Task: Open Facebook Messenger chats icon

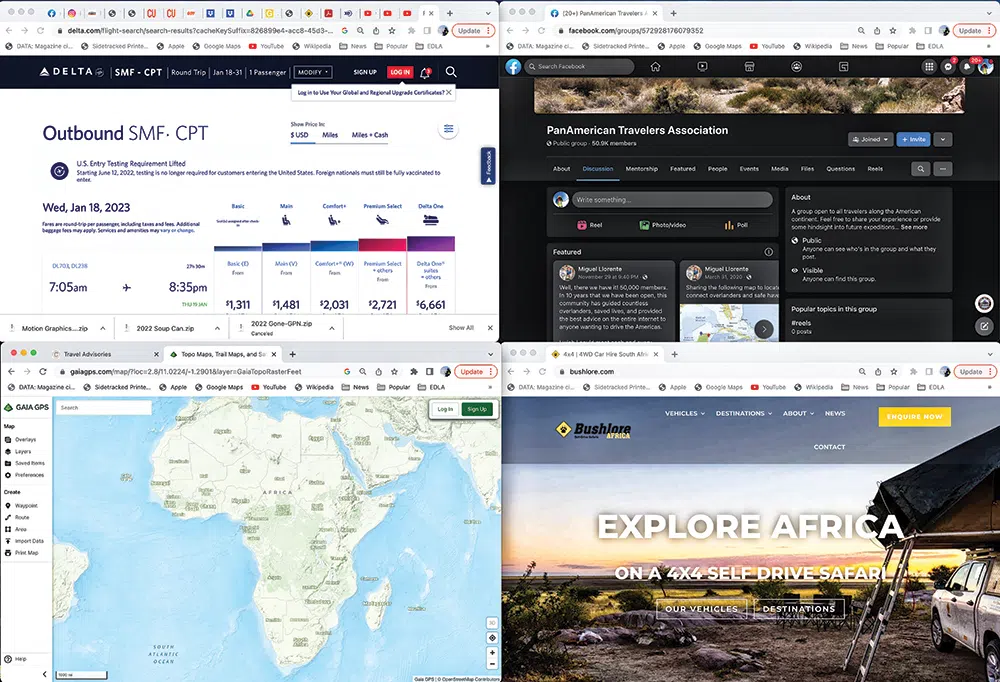Action: (948, 66)
